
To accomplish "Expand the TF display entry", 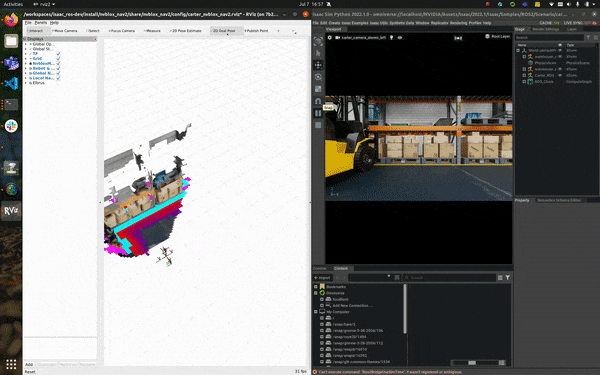I will click(x=26, y=54).
